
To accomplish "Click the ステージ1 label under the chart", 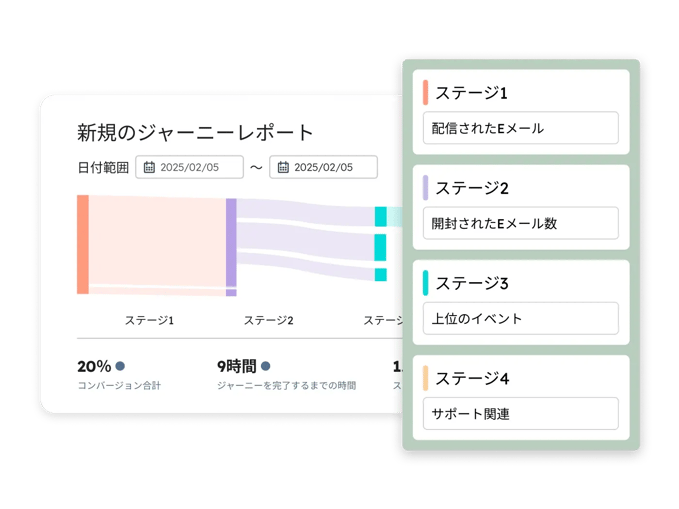I will coord(149,321).
